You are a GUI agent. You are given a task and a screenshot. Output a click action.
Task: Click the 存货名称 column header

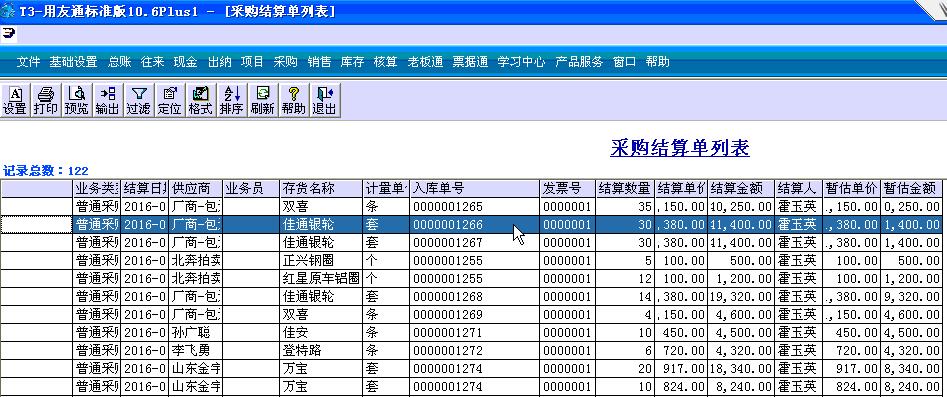(322, 188)
